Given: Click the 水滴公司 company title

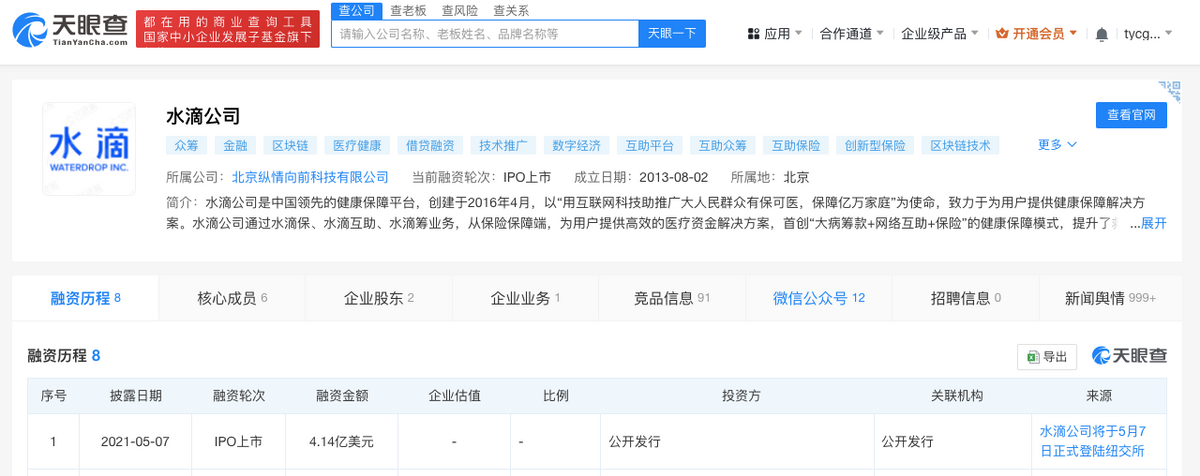Looking at the screenshot, I should [x=204, y=116].
